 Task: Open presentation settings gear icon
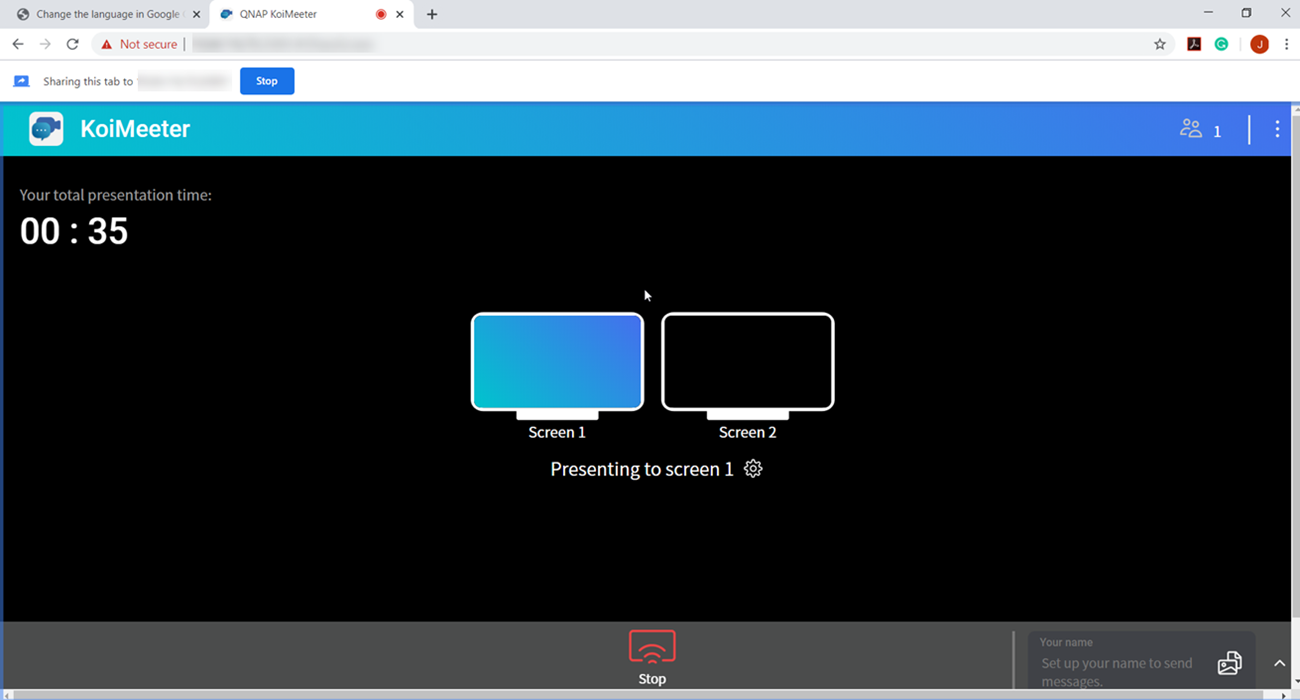coord(753,469)
